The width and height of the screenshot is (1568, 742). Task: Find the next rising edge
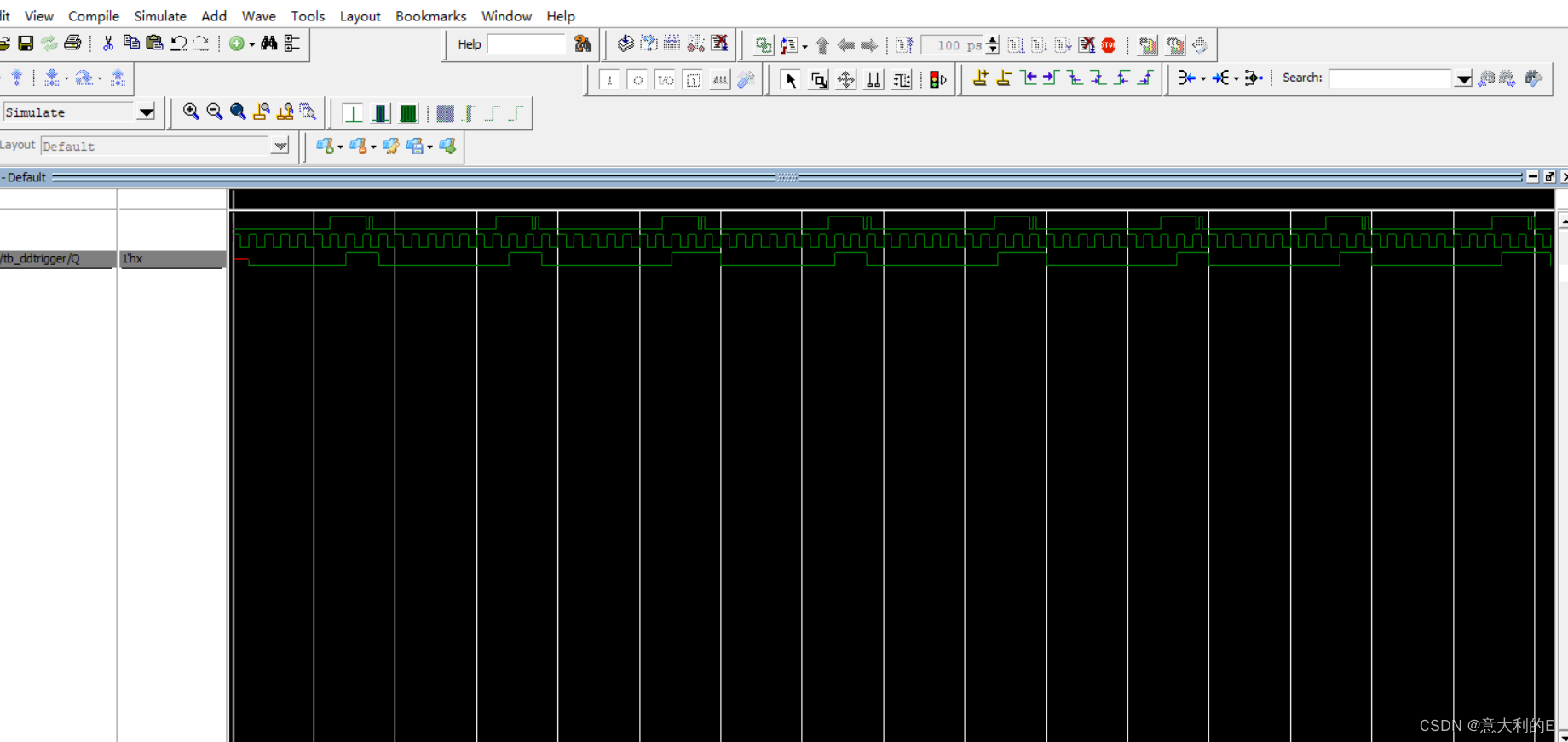1145,78
